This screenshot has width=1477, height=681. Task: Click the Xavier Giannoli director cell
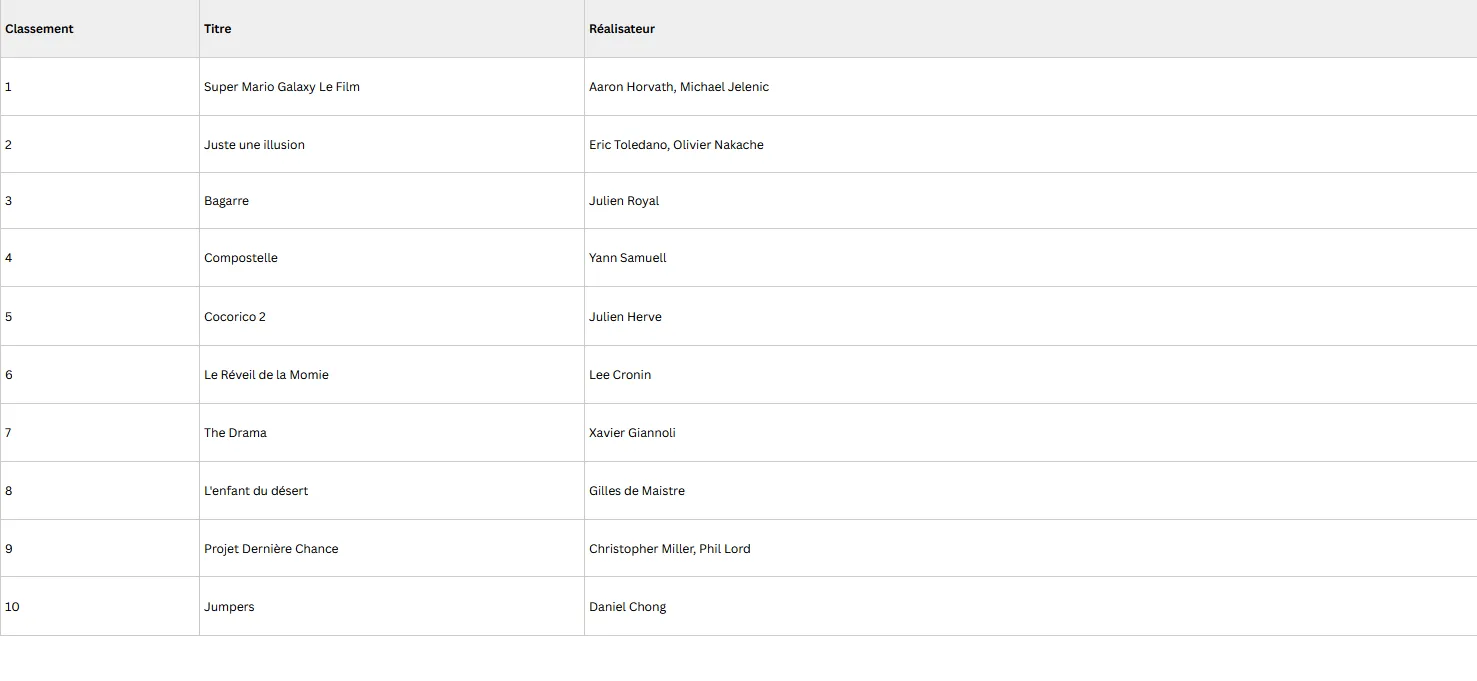pyautogui.click(x=632, y=433)
